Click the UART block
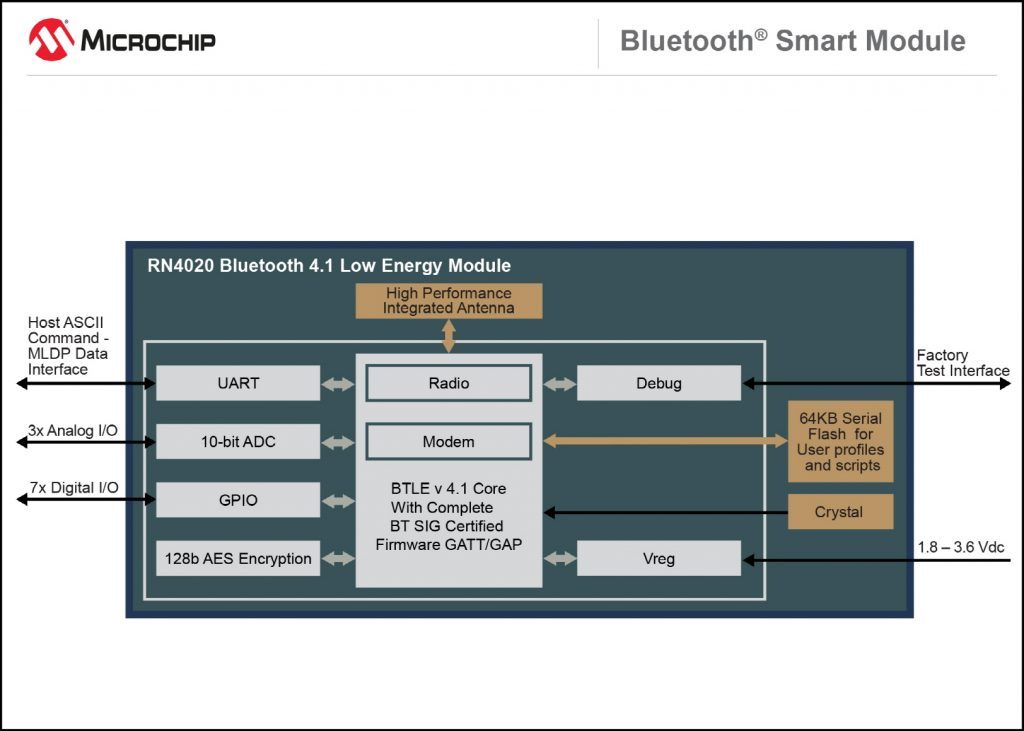1024x731 pixels. (238, 383)
